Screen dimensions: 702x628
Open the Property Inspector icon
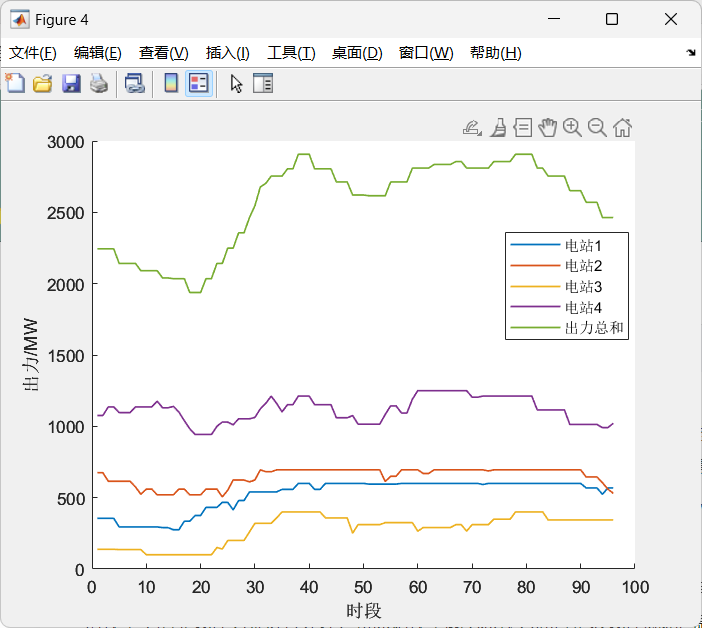(263, 84)
